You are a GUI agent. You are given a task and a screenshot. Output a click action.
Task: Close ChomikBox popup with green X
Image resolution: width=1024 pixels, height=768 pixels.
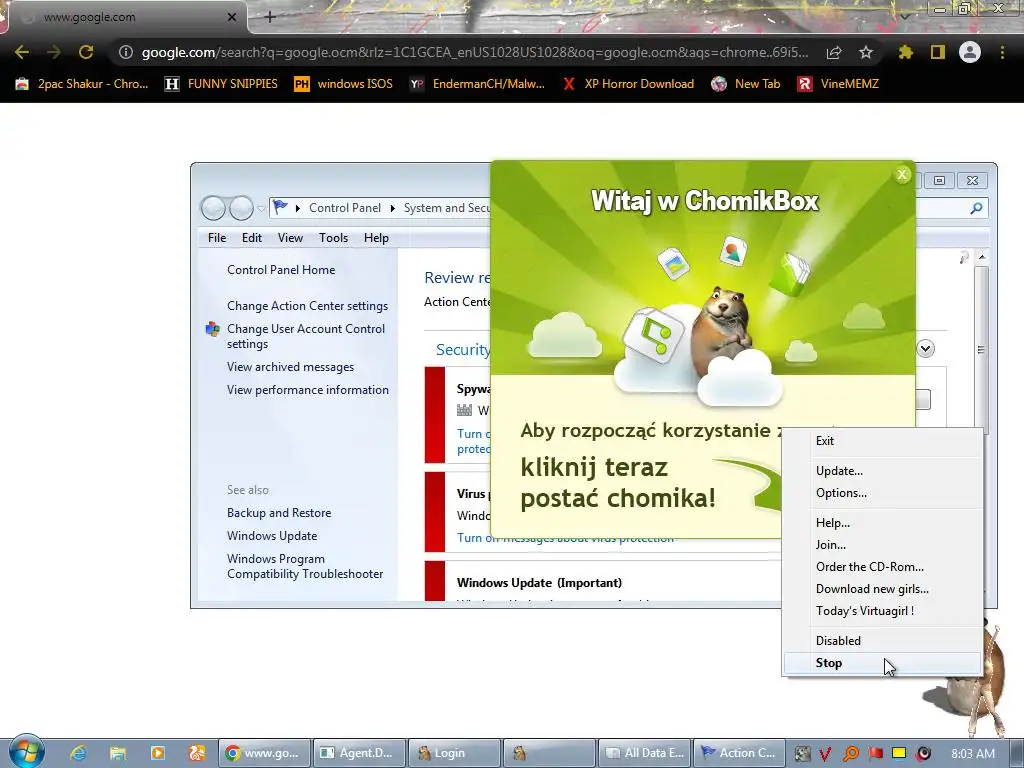click(x=902, y=174)
